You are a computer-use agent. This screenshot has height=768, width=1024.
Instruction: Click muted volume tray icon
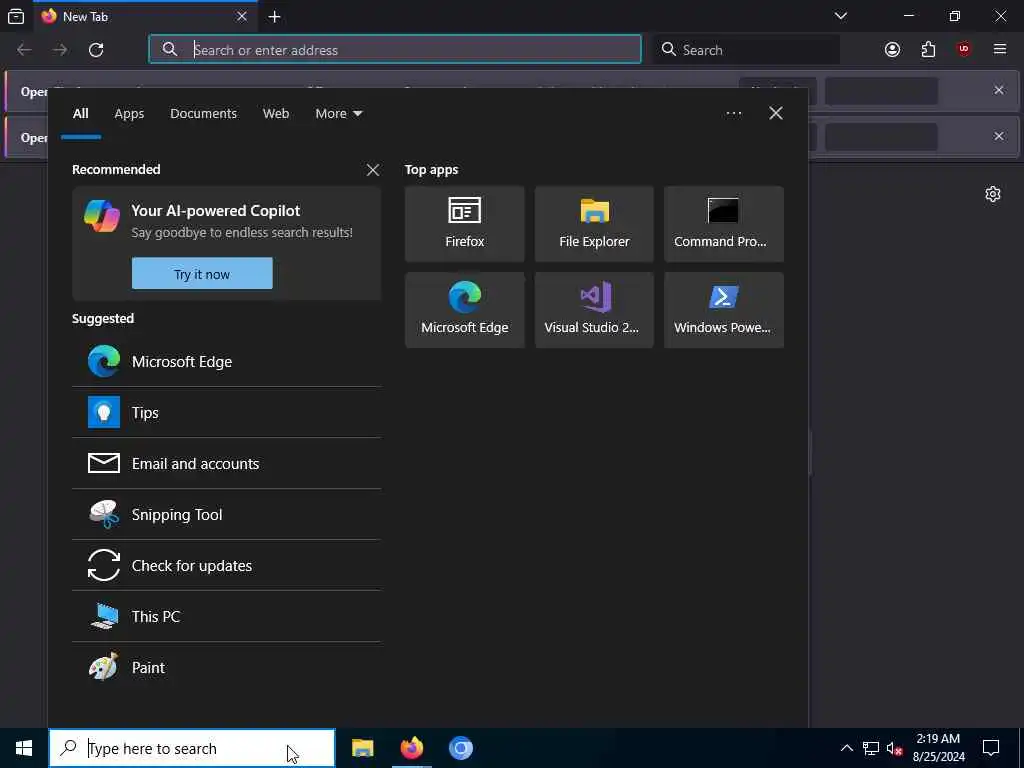tap(895, 748)
